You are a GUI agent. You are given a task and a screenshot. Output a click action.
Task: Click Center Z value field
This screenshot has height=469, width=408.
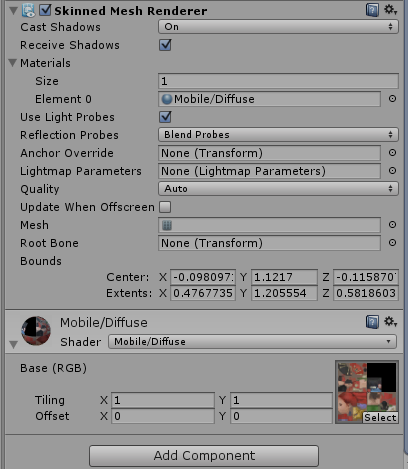point(366,277)
